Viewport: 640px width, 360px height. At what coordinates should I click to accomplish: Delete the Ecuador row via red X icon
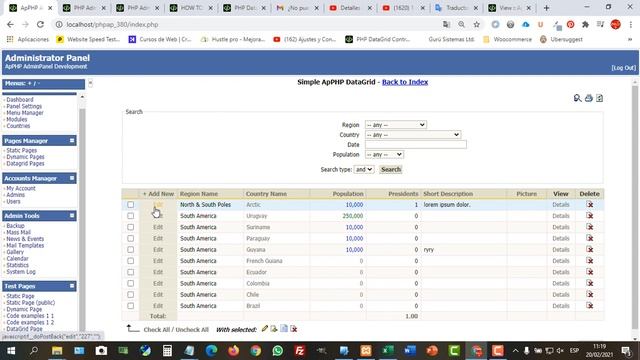[x=589, y=272]
